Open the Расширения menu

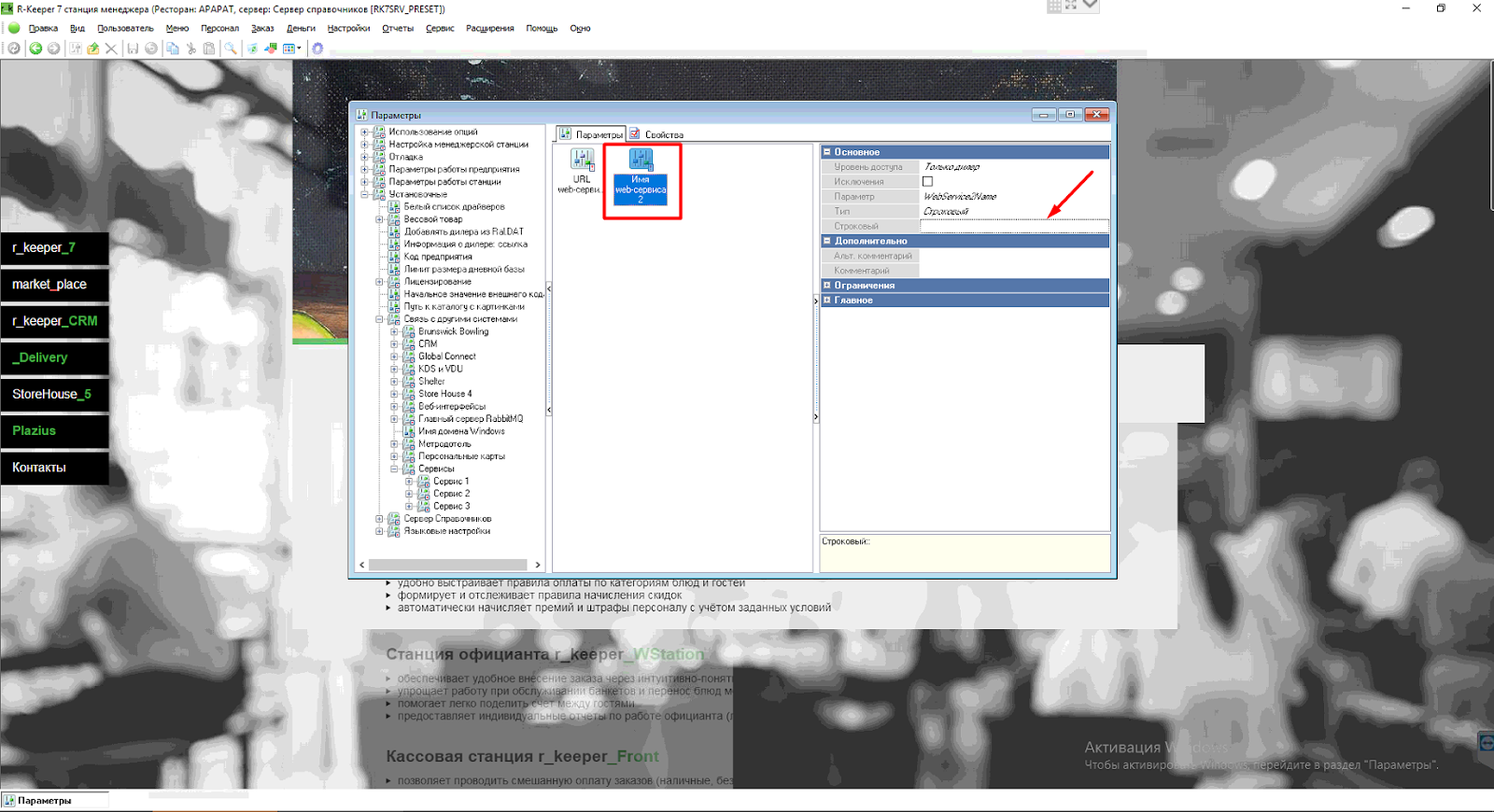490,28
